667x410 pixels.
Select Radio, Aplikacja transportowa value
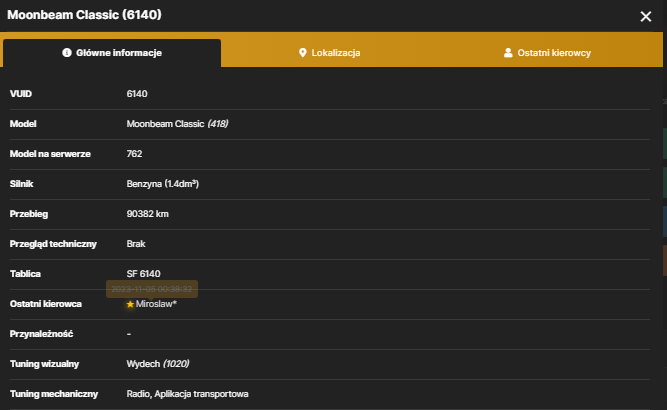187,394
